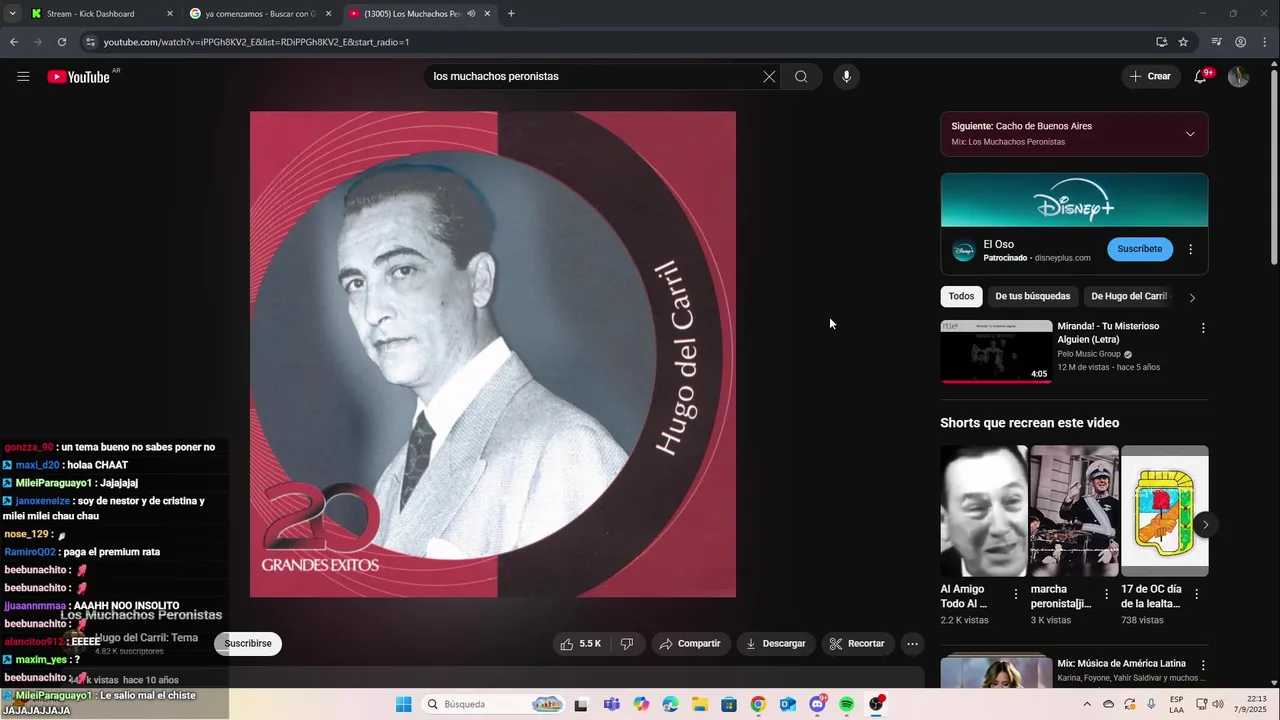
Task: Like the video with thumbs up
Action: pyautogui.click(x=580, y=644)
